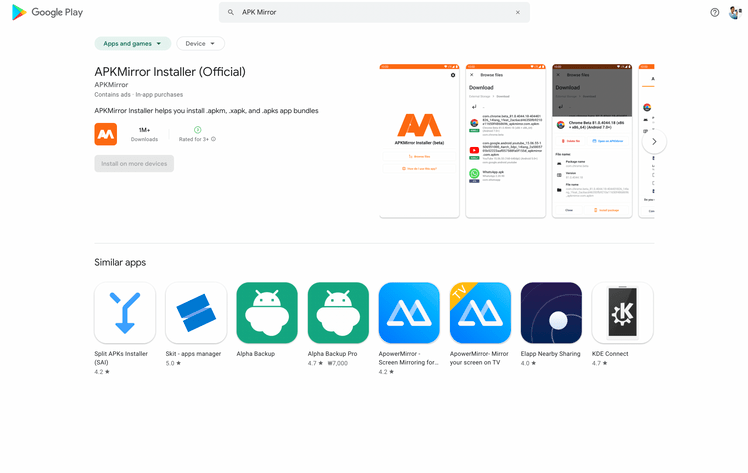Expand the Device filter dropdown
This screenshot has width=748, height=473.
tap(200, 44)
